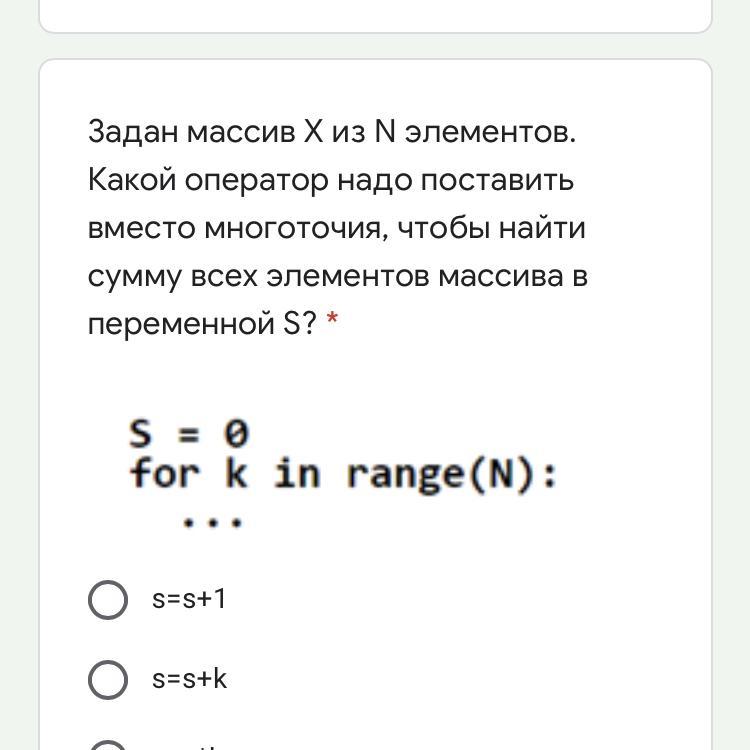Select the partially visible third radio option
Viewport: 750px width, 750px height.
[108, 745]
